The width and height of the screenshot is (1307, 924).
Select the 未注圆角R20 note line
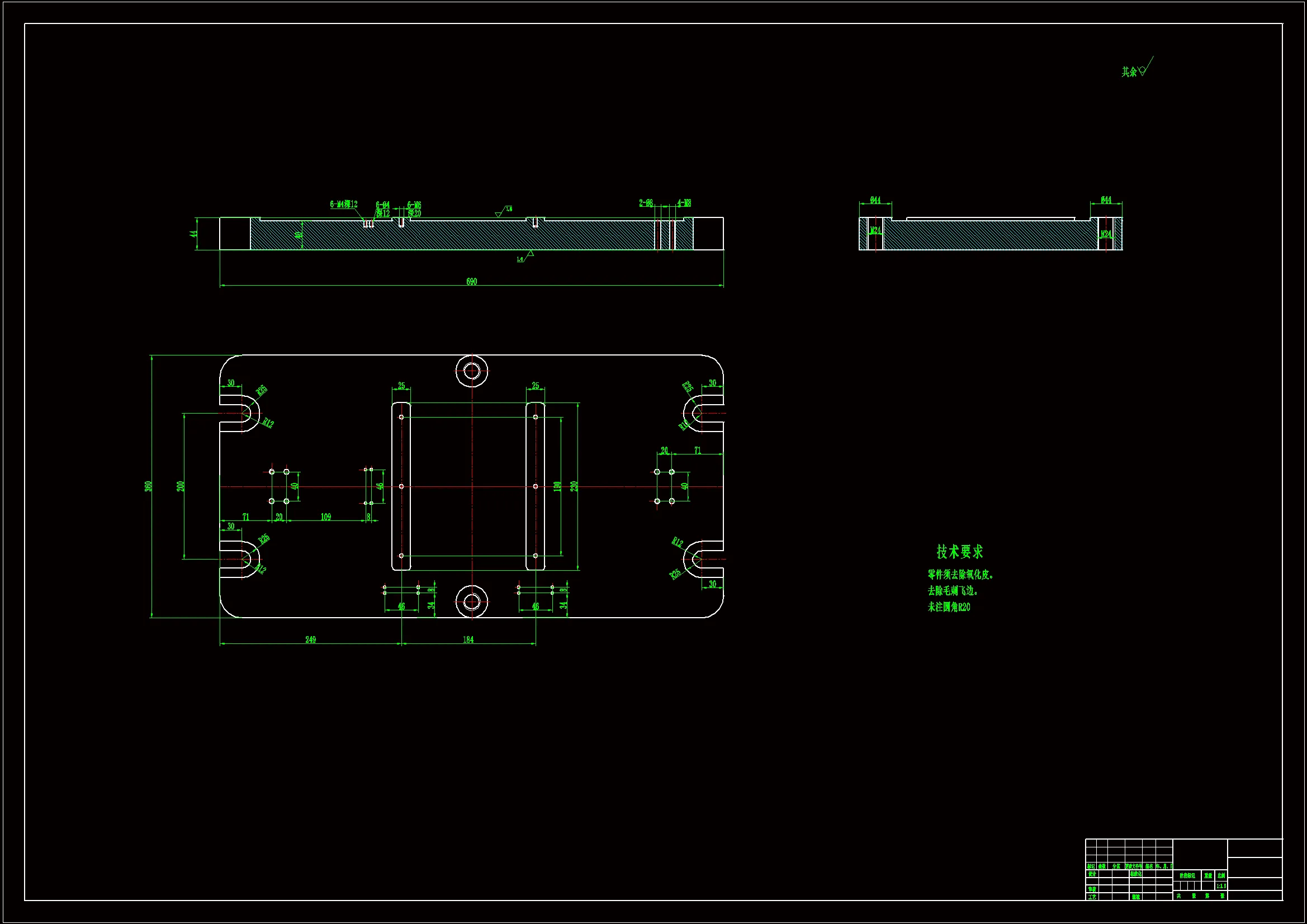click(949, 608)
